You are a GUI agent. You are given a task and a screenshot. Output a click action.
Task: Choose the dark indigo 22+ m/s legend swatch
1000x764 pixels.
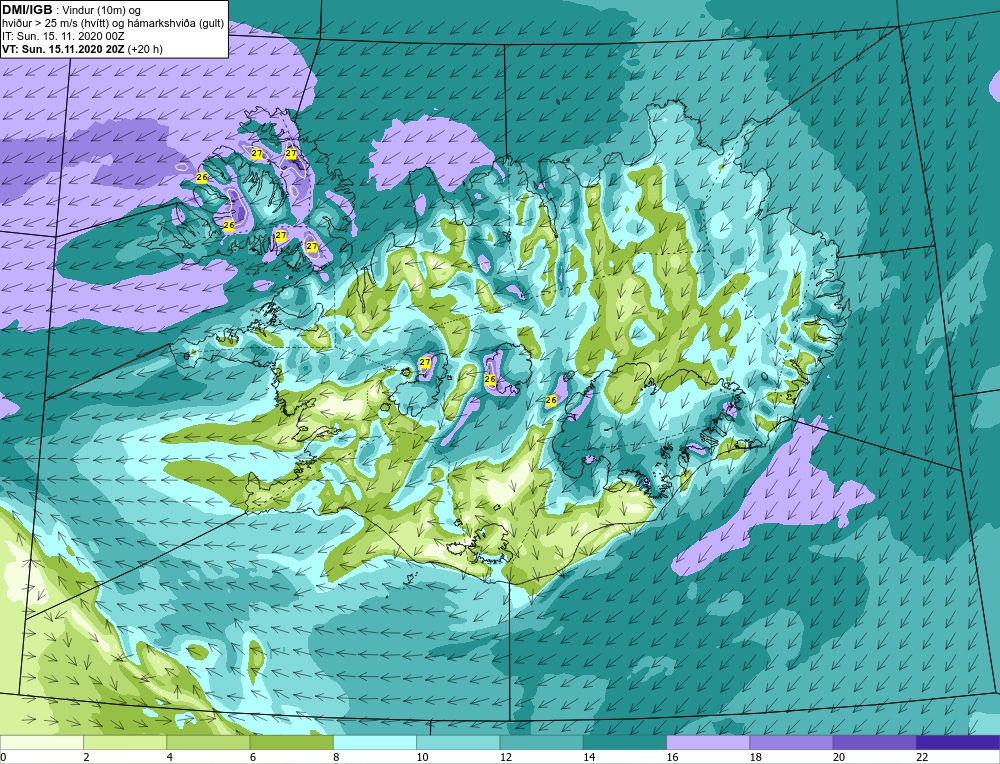click(x=958, y=742)
